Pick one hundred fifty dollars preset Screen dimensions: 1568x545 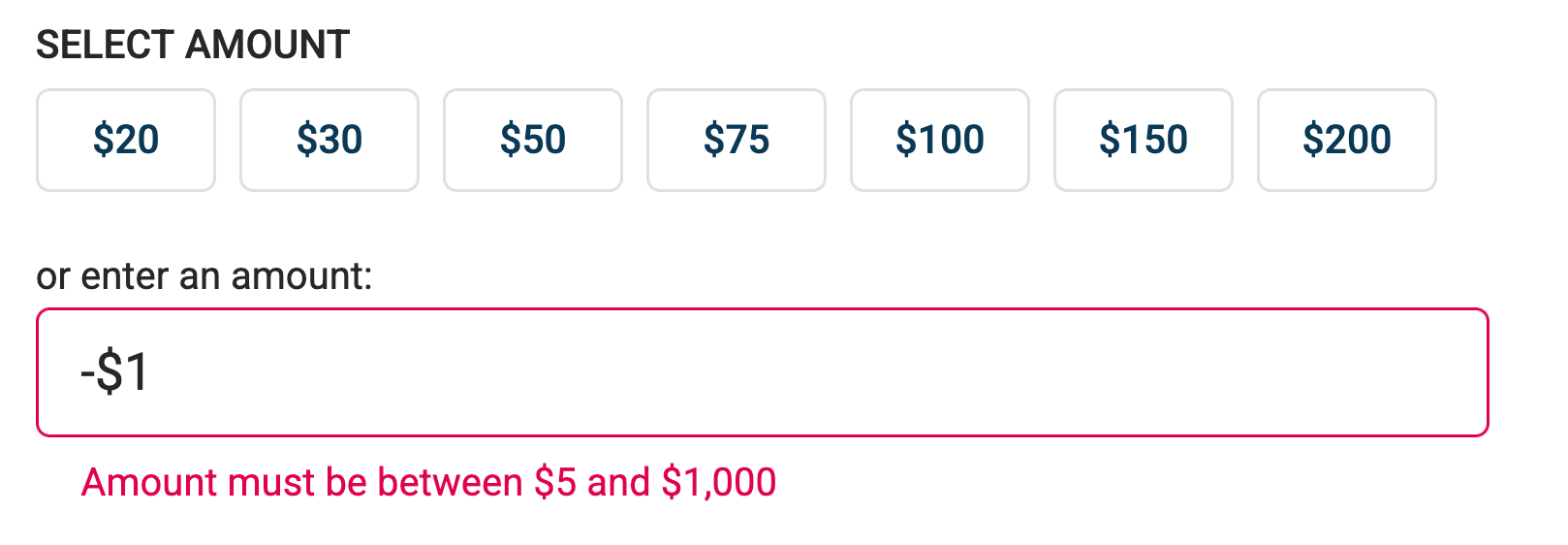1144,141
